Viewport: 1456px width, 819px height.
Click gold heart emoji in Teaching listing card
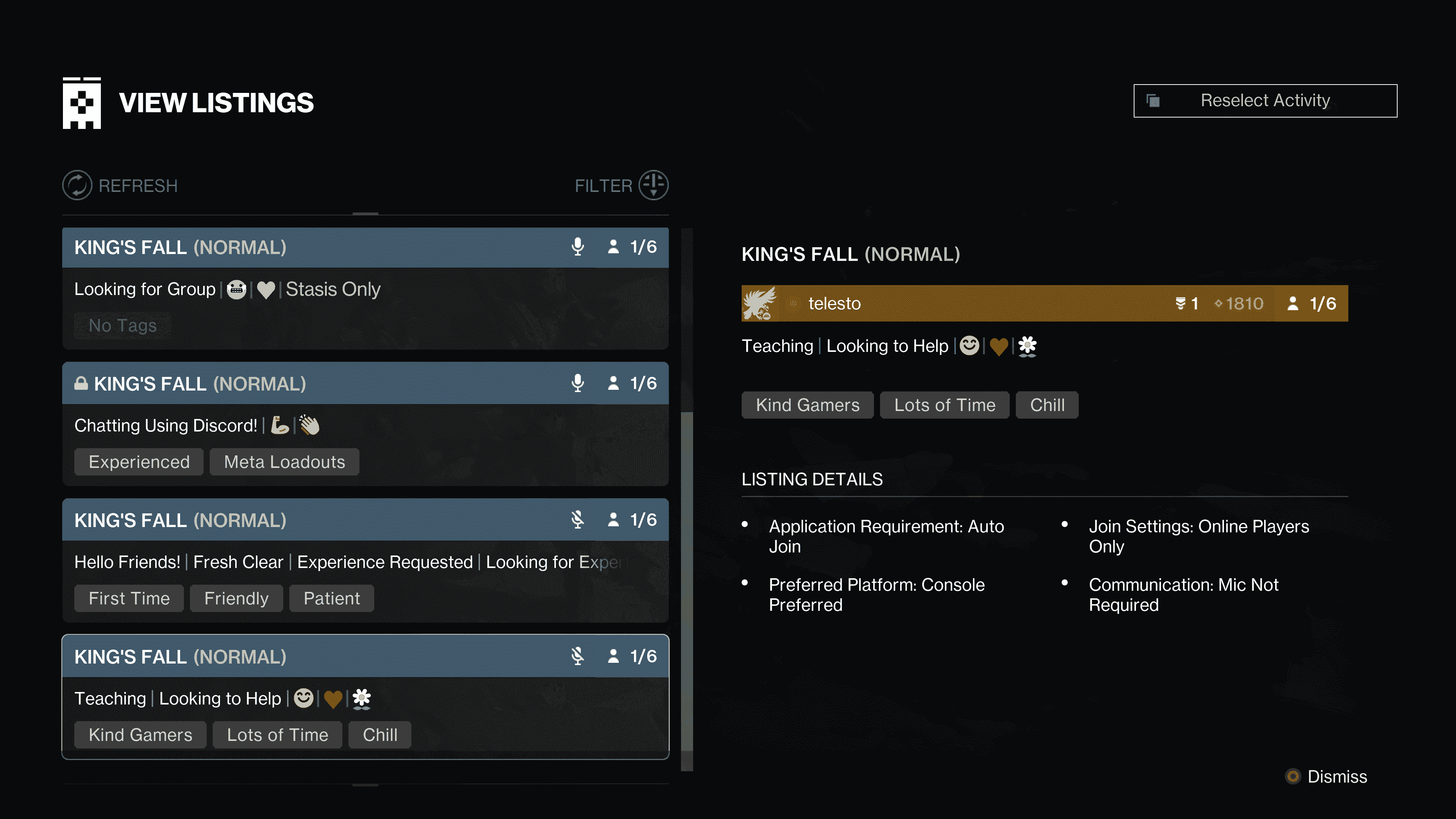pos(333,699)
